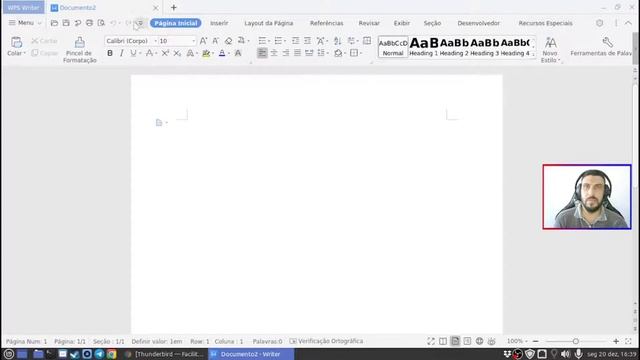Toggle Verificação Ortográfica in status bar
640x360 pixels.
pyautogui.click(x=326, y=341)
